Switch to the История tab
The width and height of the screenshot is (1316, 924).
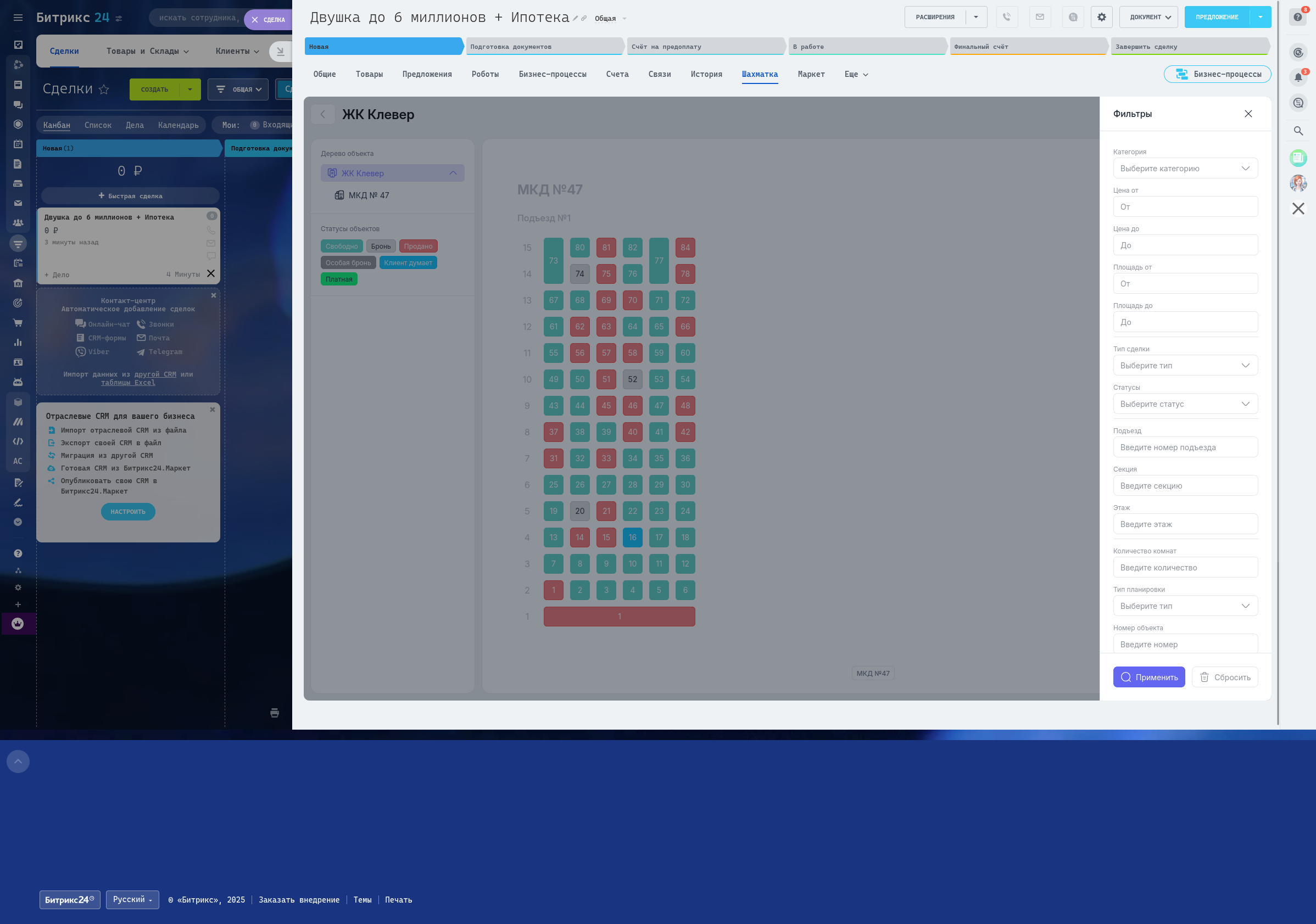[706, 75]
